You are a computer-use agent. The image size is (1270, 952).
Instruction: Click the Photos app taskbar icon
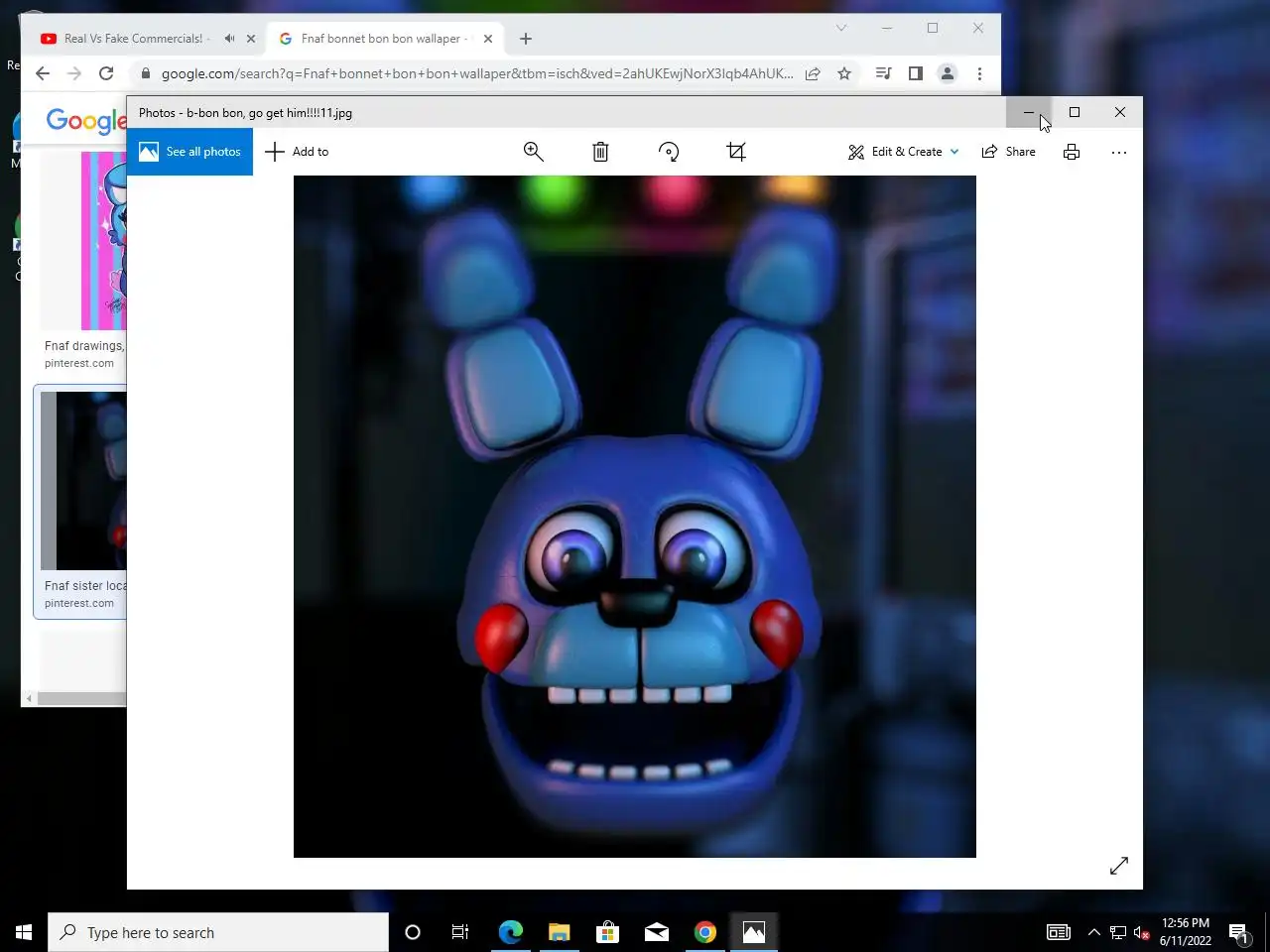pos(754,932)
